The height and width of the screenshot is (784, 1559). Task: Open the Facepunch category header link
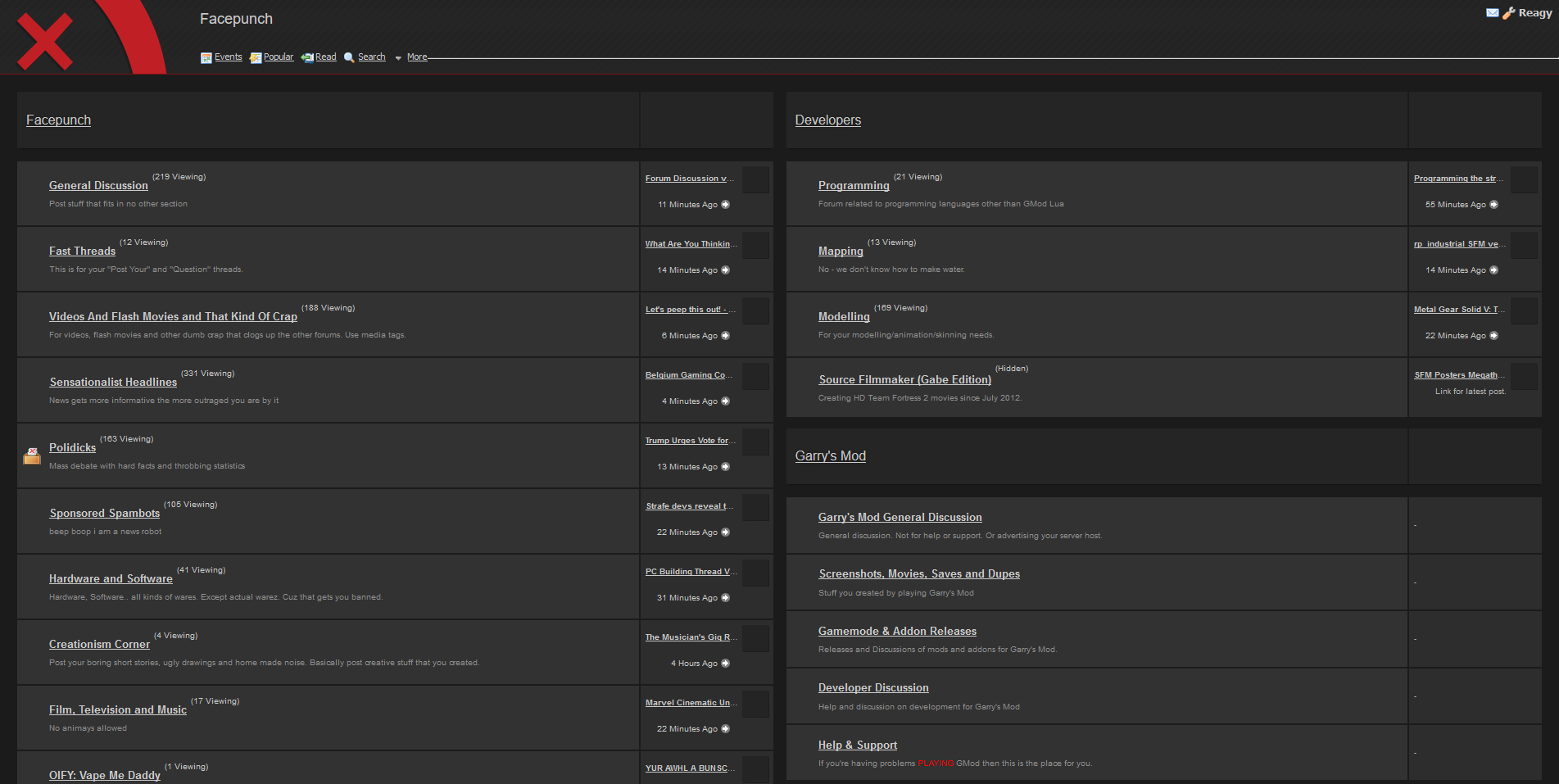[x=58, y=120]
